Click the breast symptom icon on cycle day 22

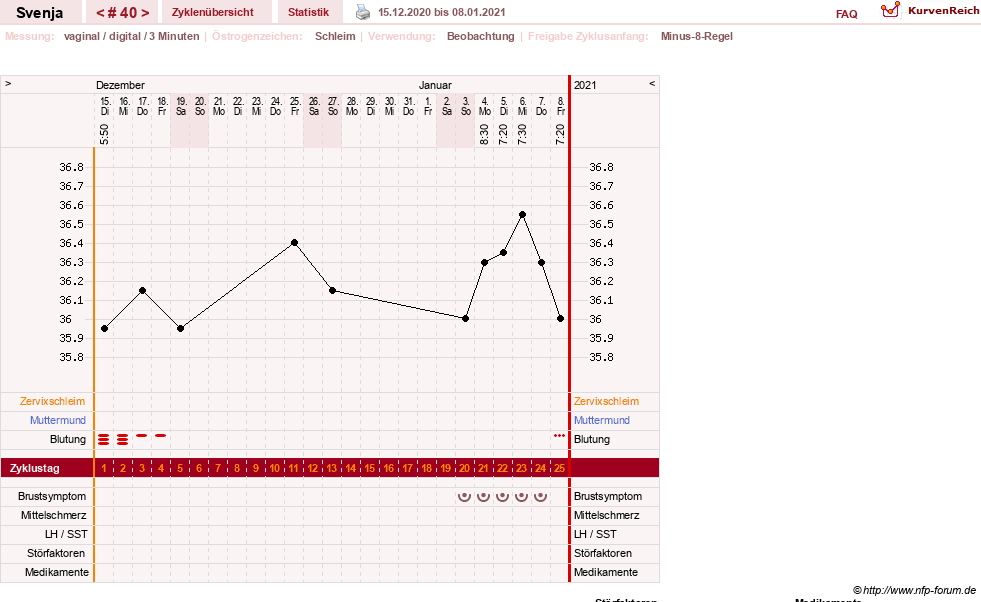tap(502, 496)
